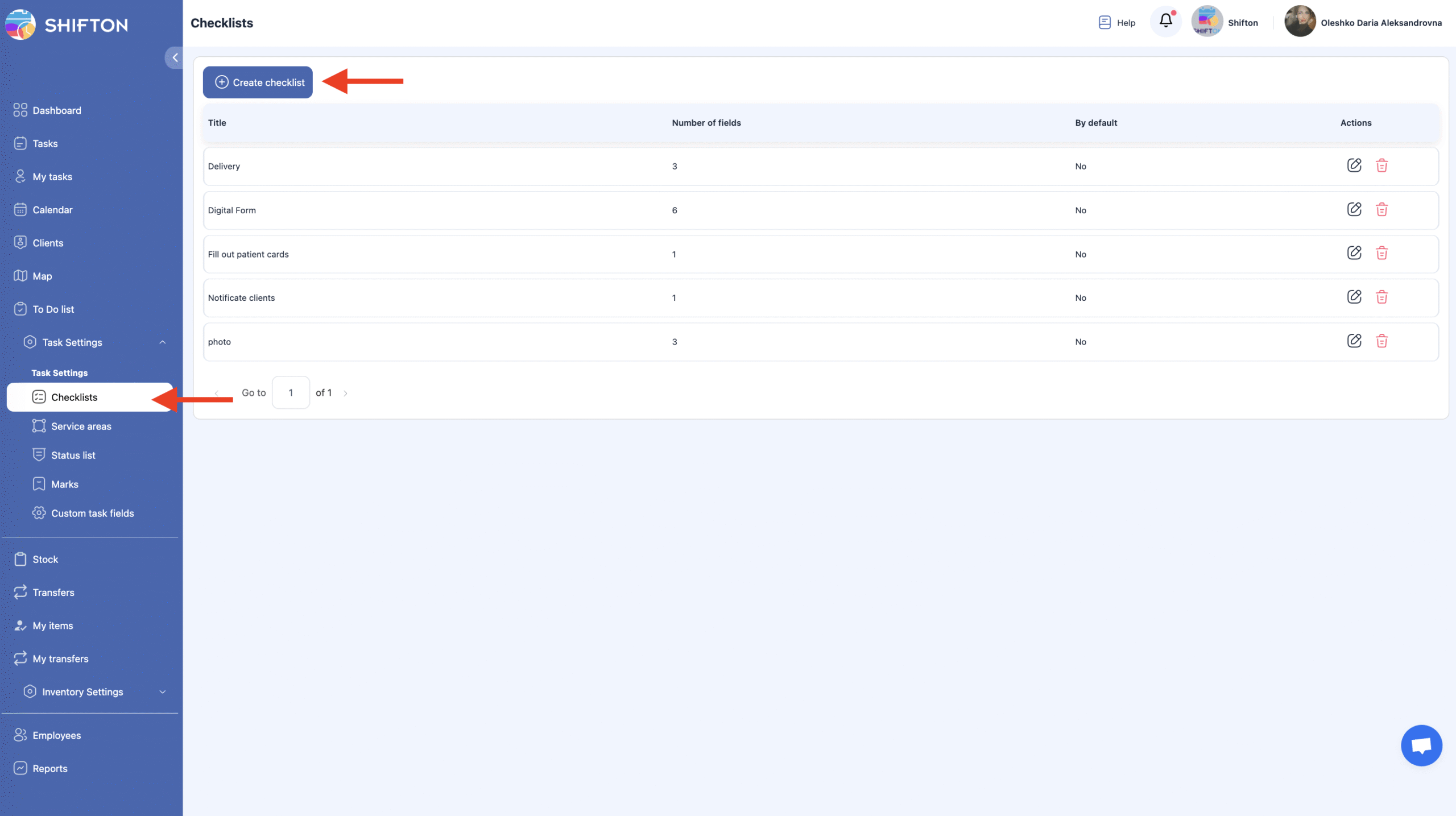Open the notifications bell
The width and height of the screenshot is (1456, 816).
1165,21
